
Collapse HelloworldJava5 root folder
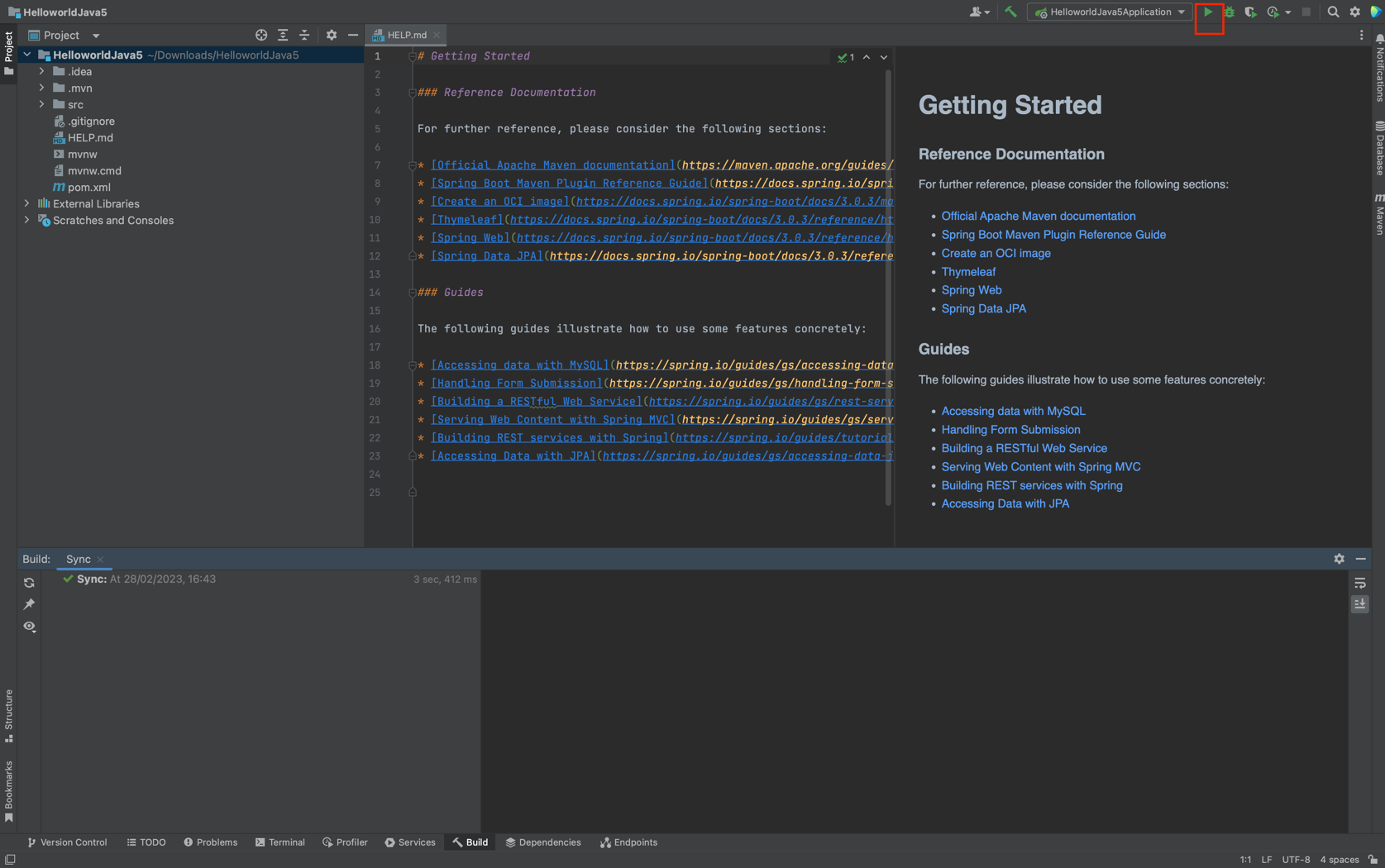point(27,55)
